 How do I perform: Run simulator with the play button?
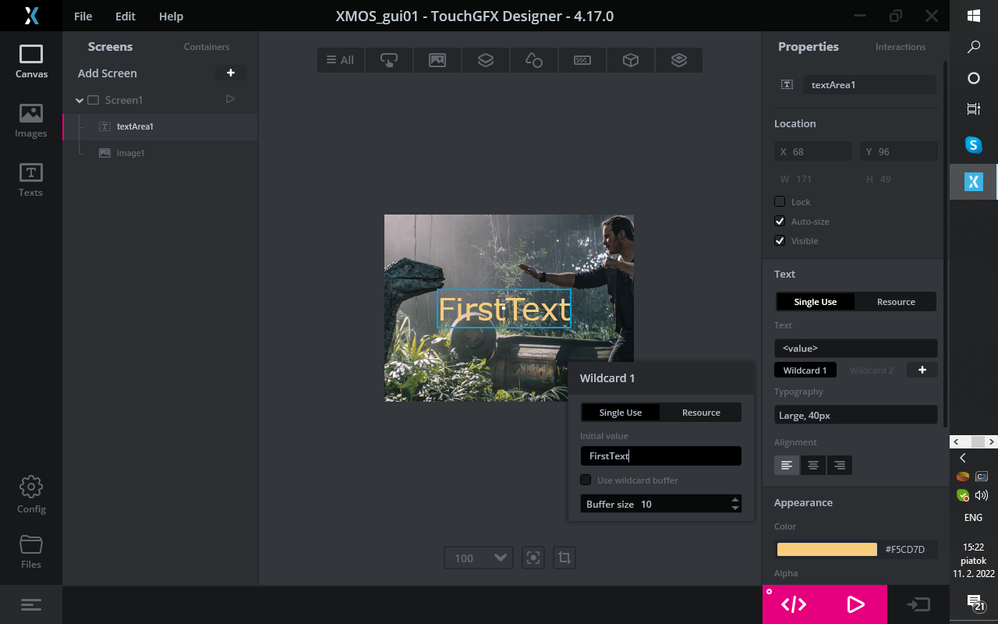tap(855, 604)
